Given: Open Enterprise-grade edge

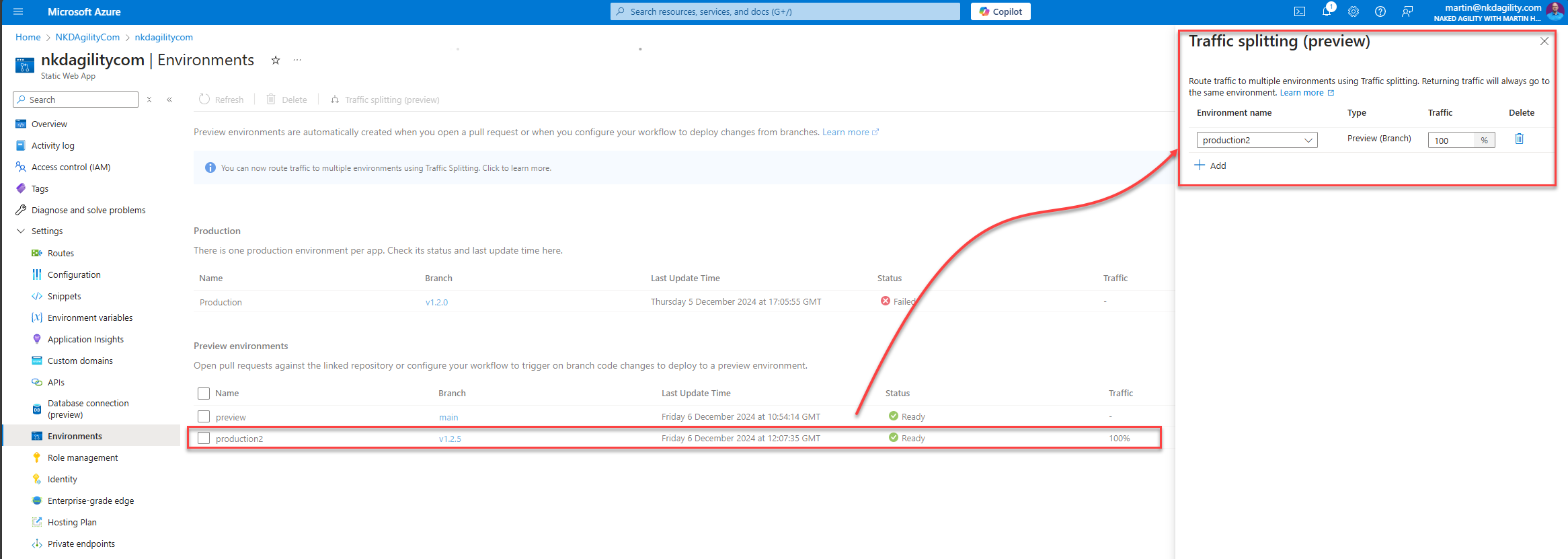Looking at the screenshot, I should [x=91, y=500].
